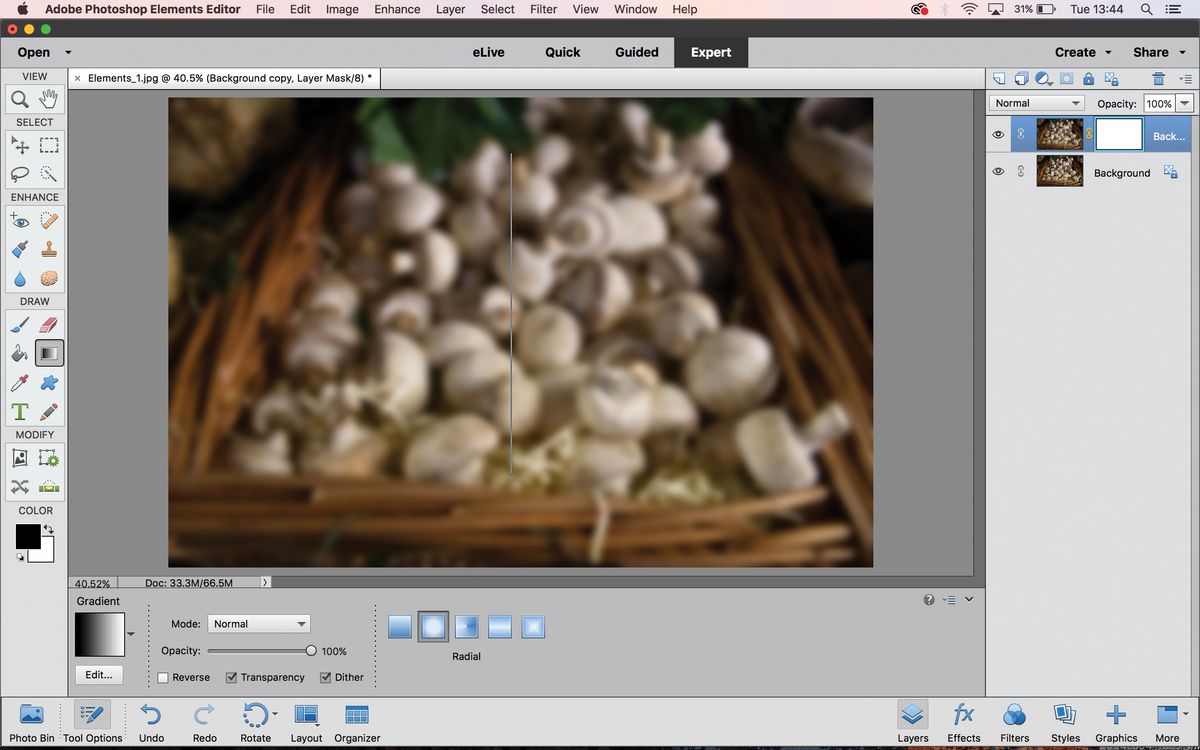Select the Sponge tool
The width and height of the screenshot is (1200, 750).
49,278
